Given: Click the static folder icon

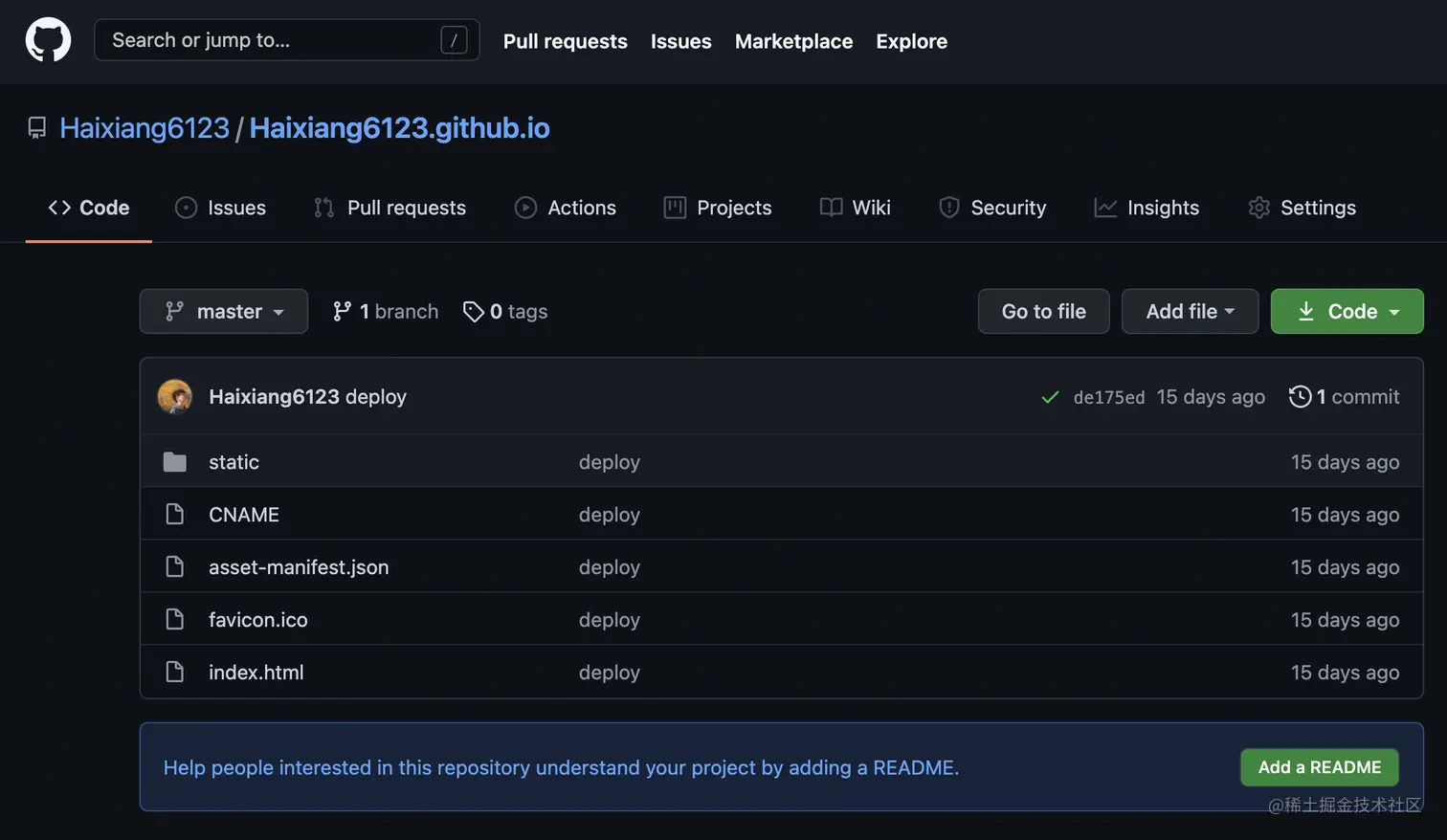Looking at the screenshot, I should pyautogui.click(x=174, y=462).
